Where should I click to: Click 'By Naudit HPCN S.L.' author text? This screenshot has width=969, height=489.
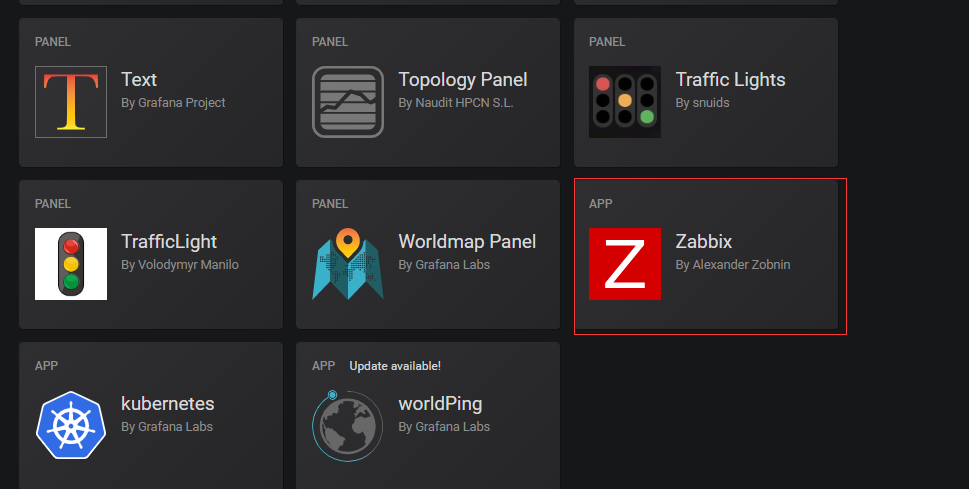[456, 103]
